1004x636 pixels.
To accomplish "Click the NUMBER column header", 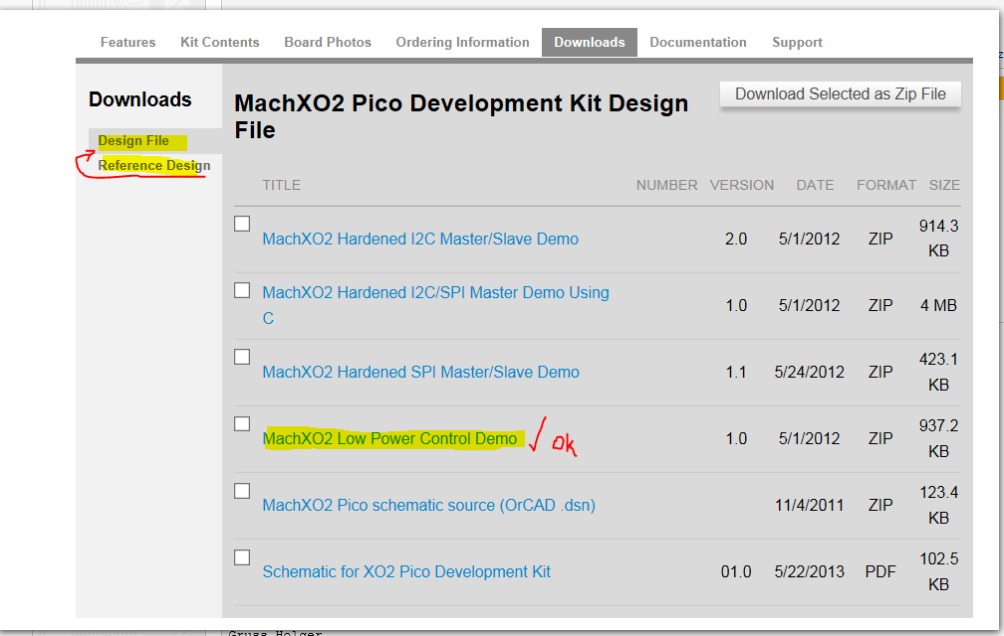I will 667,185.
